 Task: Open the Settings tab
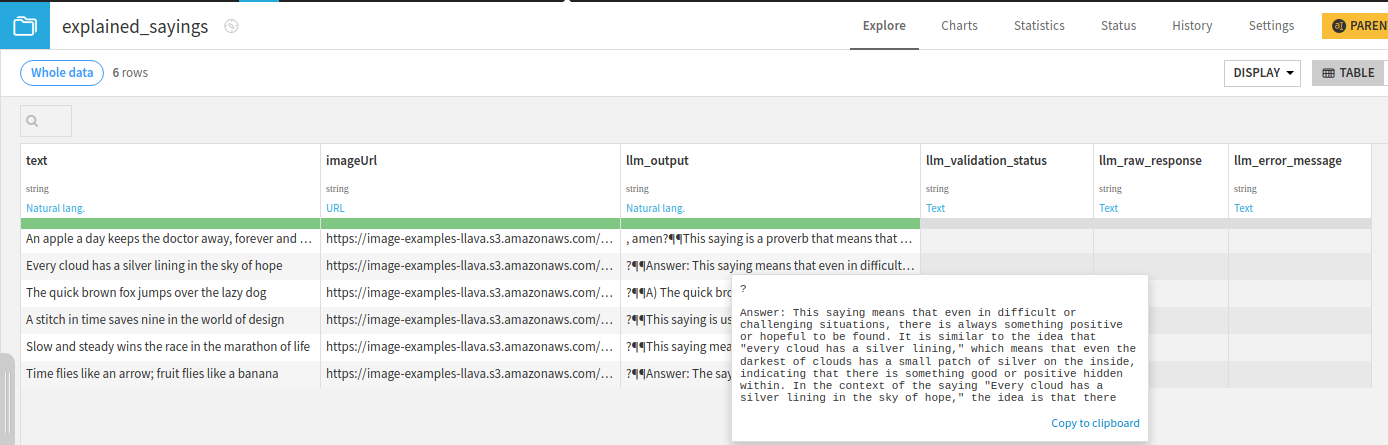pyautogui.click(x=1271, y=26)
